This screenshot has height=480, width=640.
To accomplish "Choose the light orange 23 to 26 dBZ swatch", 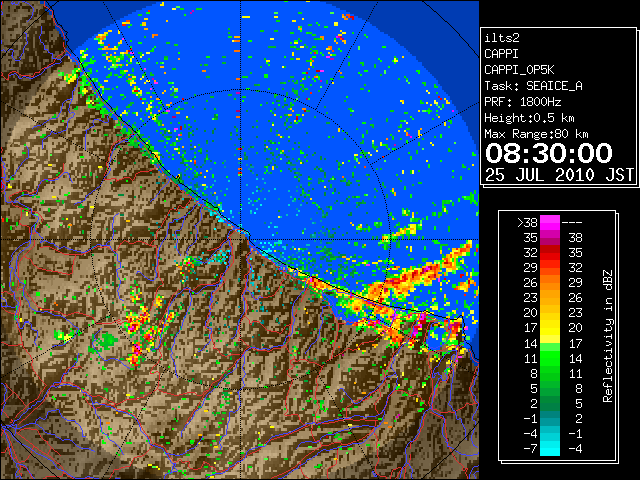I will pyautogui.click(x=550, y=298).
